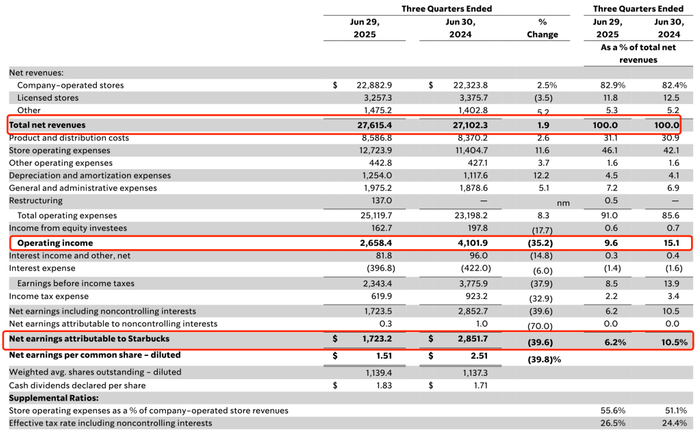Image resolution: width=700 pixels, height=436 pixels.
Task: Select 'Total operating expenses' label
Action: tap(67, 216)
